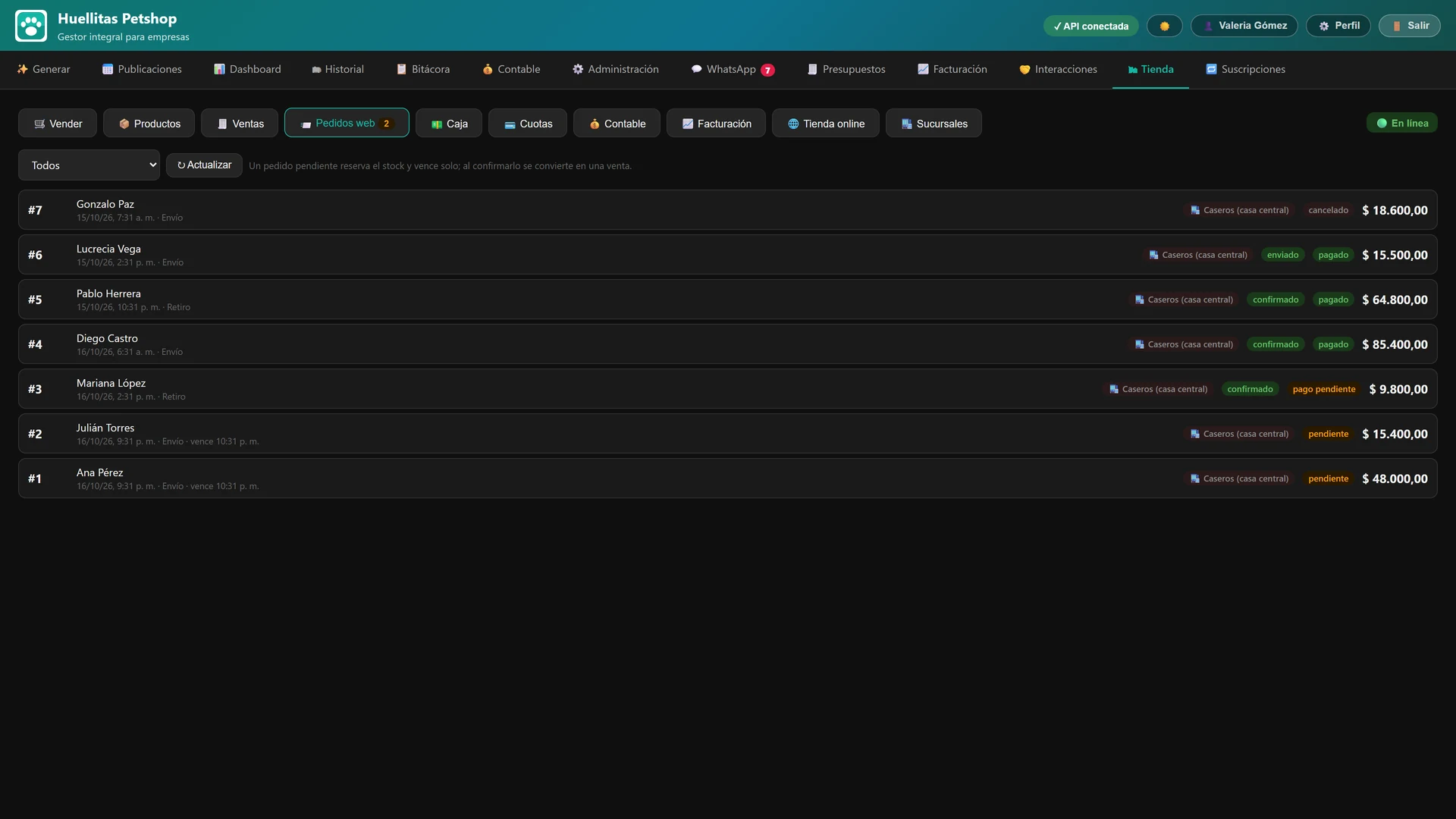Screen dimensions: 1456x819
Task: Open the Publicaciones nav tab
Action: 142,69
